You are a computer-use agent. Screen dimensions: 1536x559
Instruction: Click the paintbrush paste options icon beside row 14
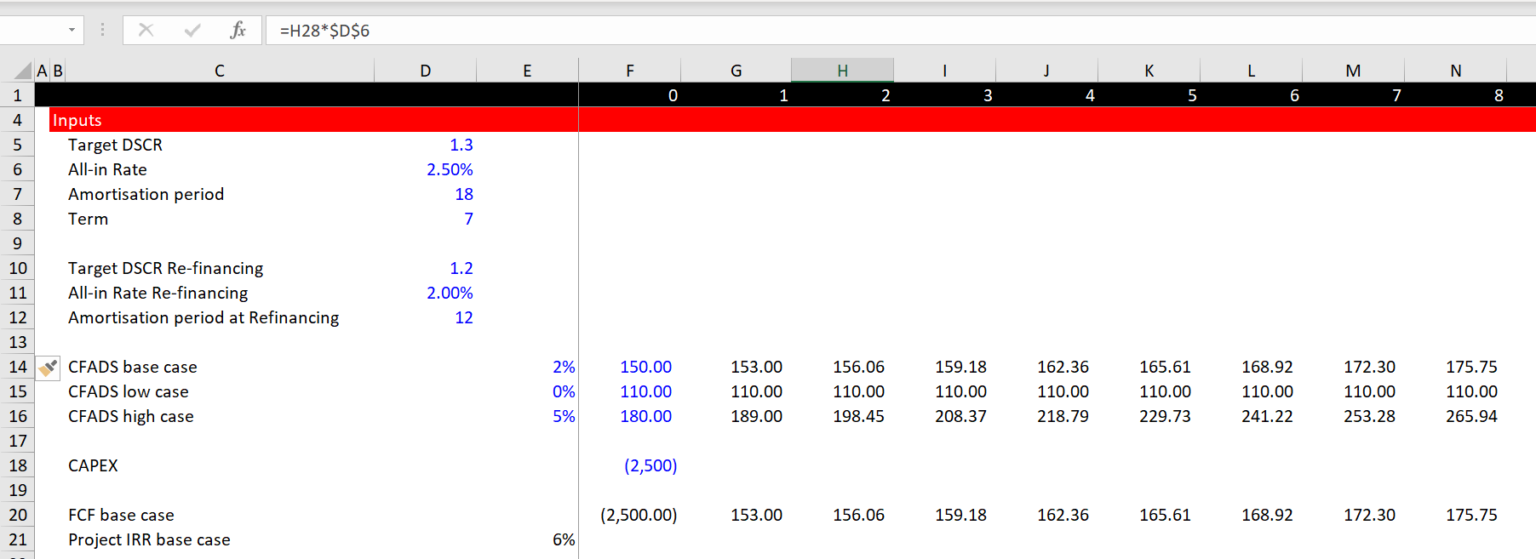click(x=47, y=367)
